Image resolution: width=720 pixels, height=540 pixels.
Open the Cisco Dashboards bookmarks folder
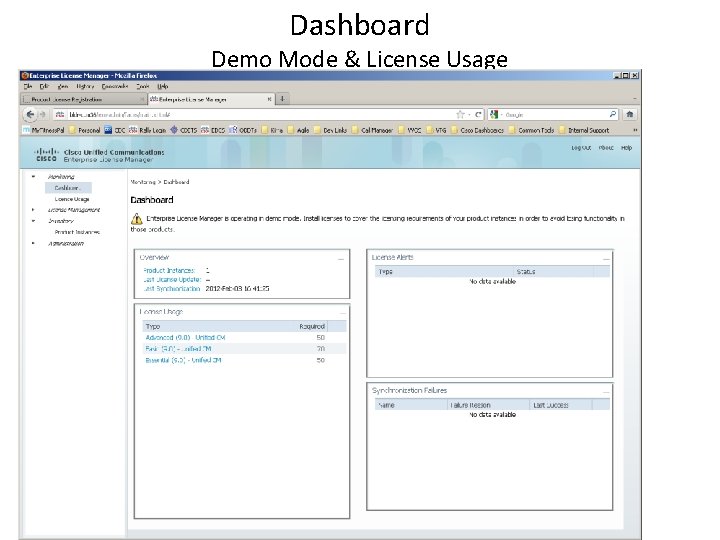tap(478, 130)
